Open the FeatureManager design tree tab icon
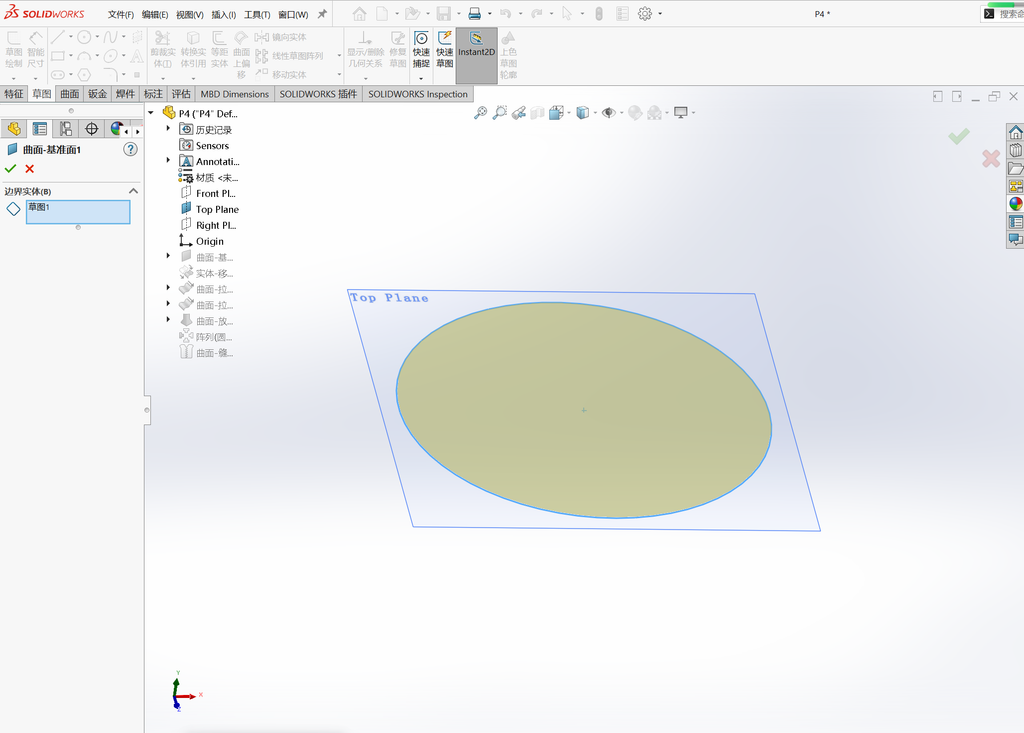The height and width of the screenshot is (733, 1024). pyautogui.click(x=14, y=129)
